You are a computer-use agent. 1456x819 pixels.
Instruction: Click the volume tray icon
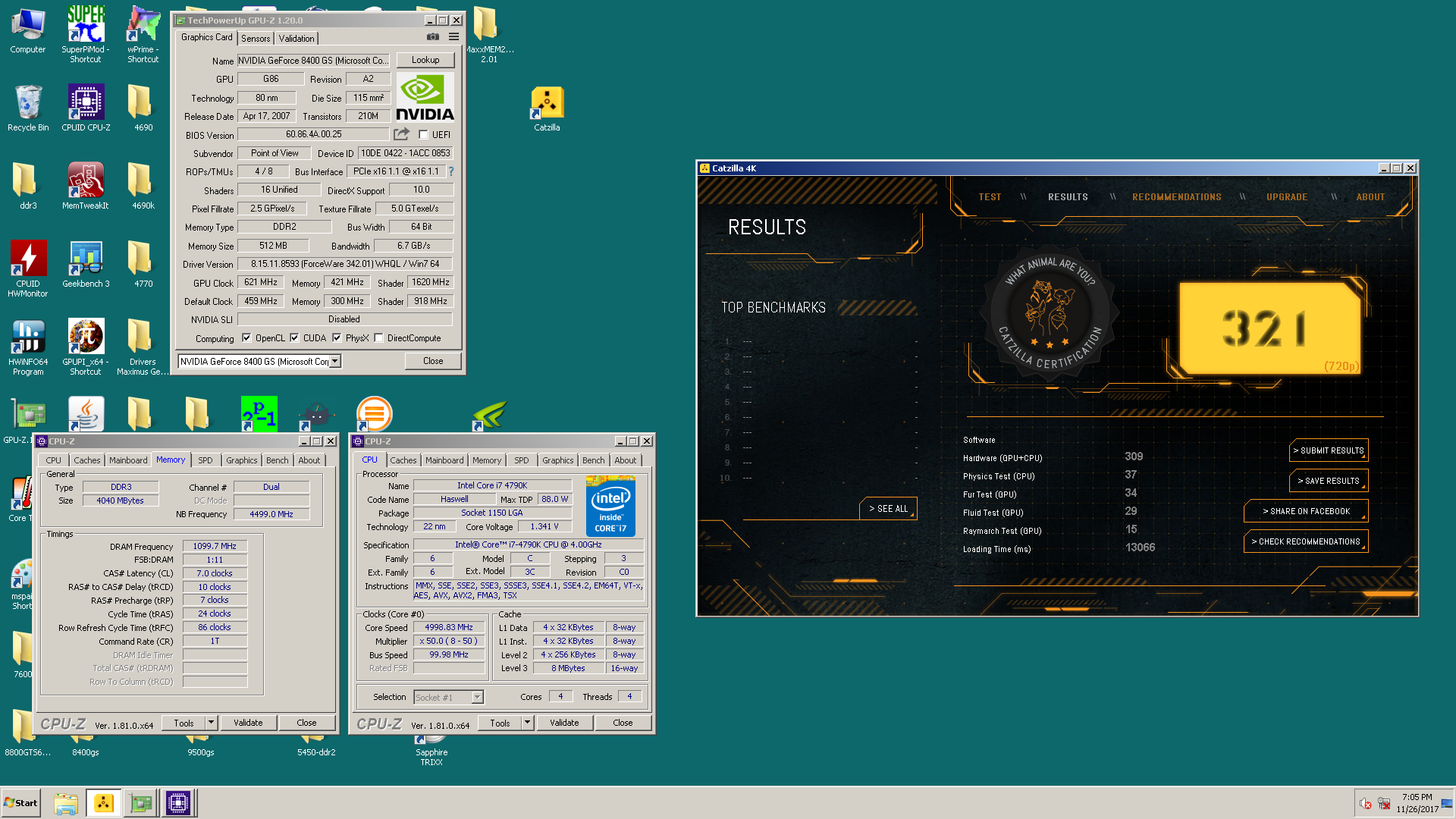(1365, 803)
